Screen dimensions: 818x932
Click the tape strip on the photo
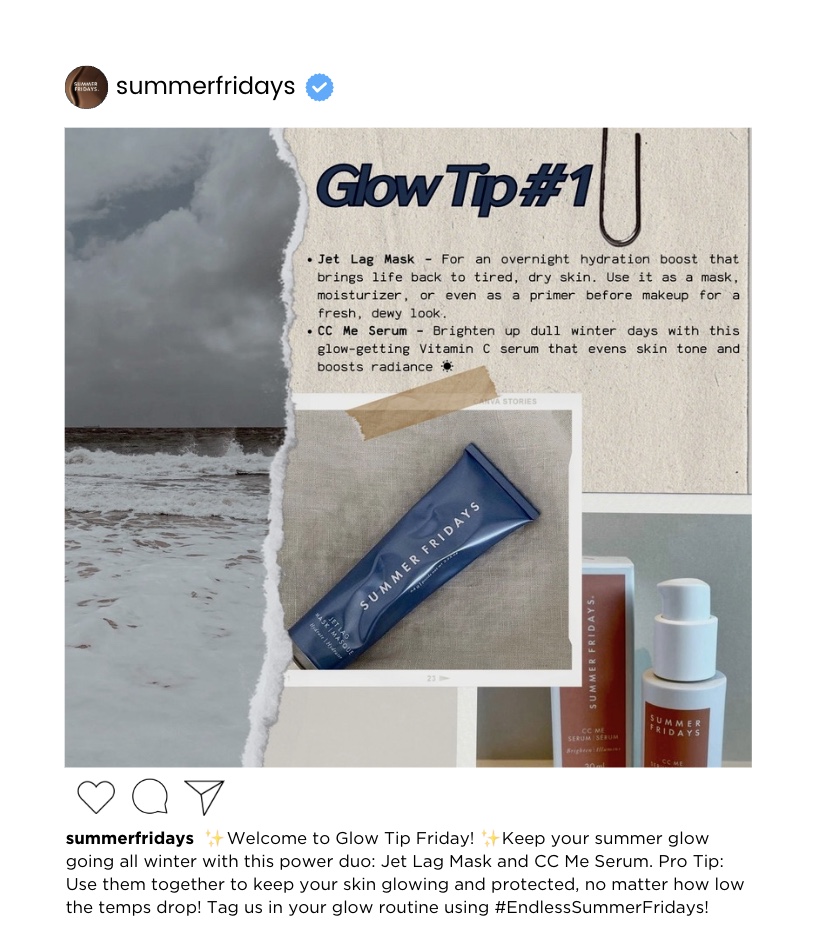(x=421, y=404)
